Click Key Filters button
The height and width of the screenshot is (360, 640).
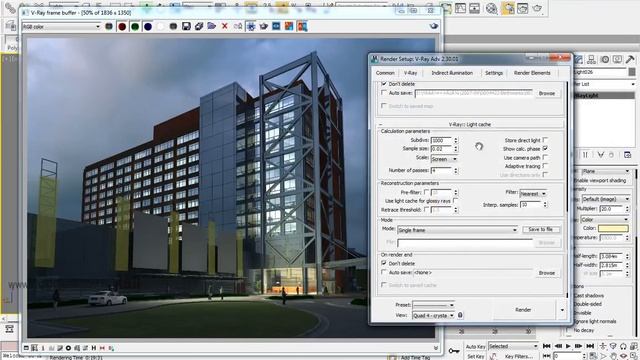(519, 356)
